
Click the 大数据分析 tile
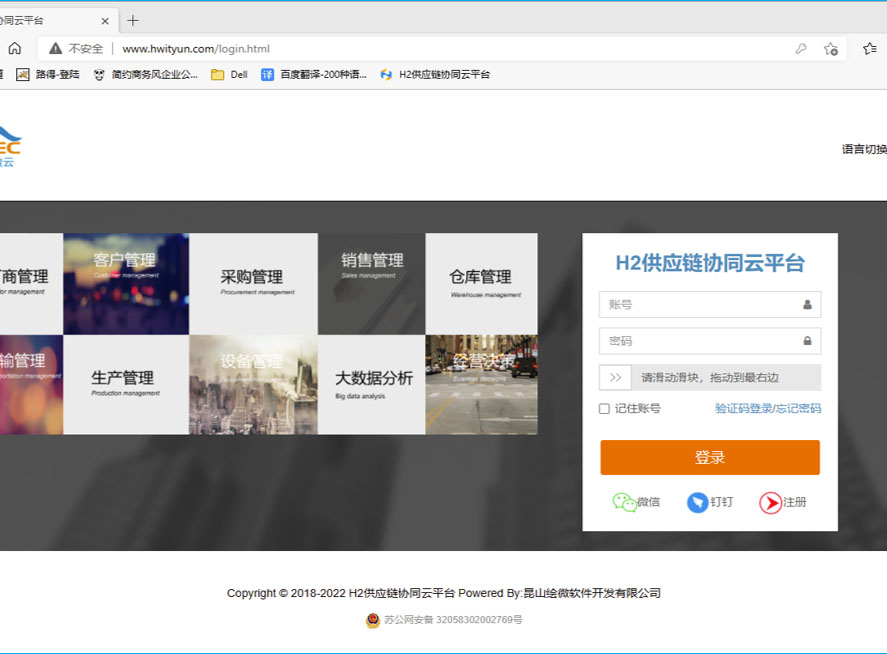(x=372, y=385)
